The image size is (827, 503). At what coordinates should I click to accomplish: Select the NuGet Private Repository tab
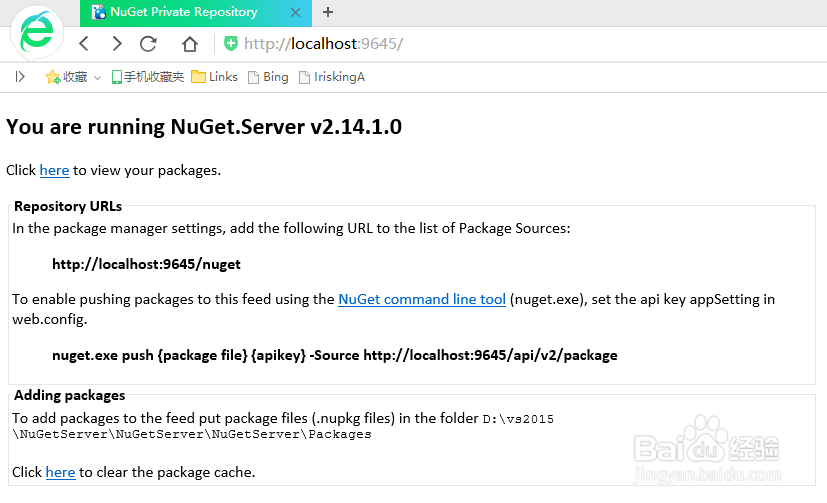click(196, 13)
